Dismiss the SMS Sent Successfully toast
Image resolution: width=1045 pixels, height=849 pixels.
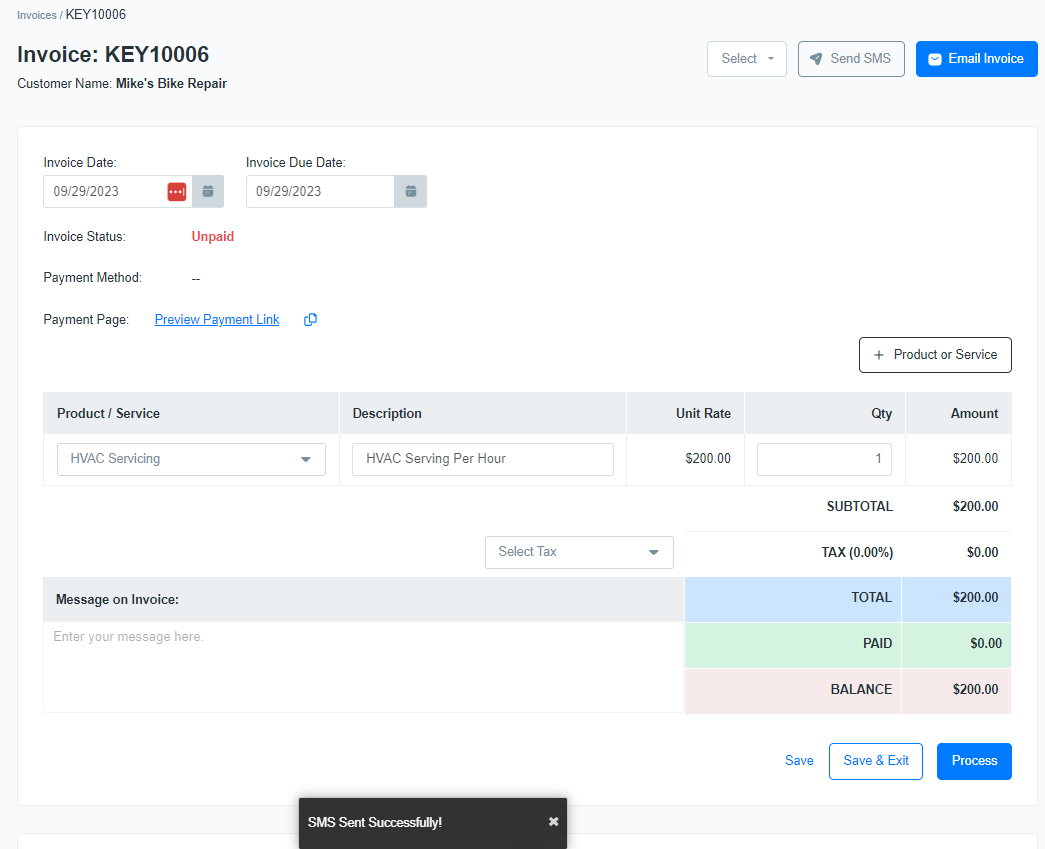[x=553, y=822]
